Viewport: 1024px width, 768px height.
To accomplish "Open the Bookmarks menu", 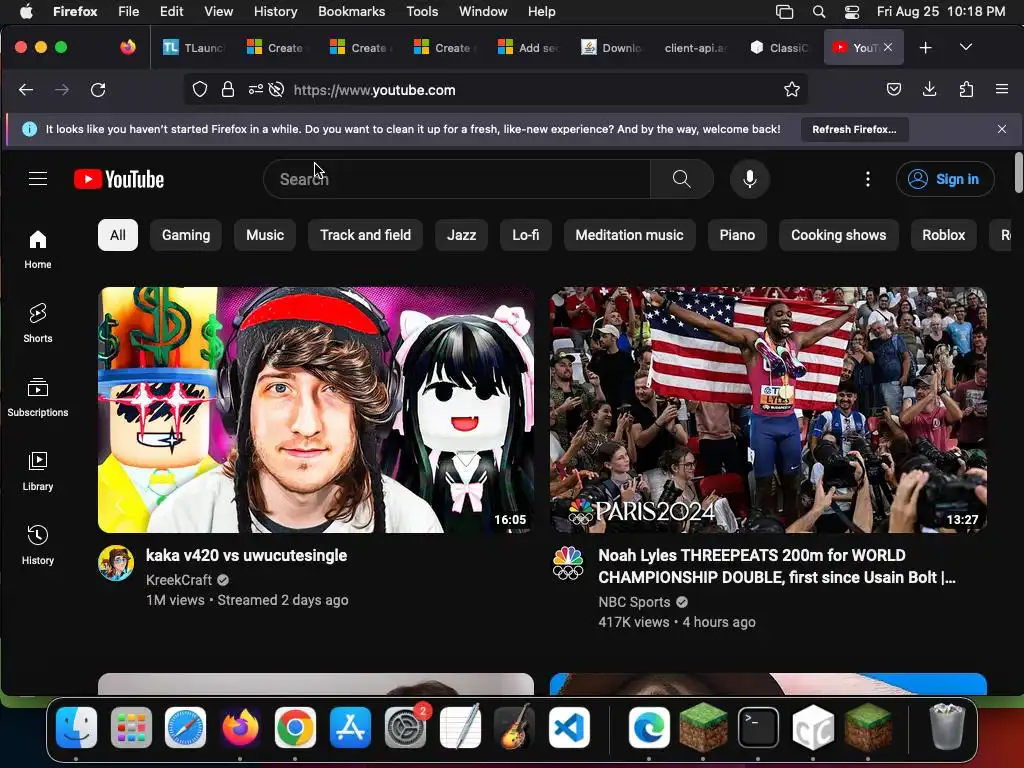I will click(351, 12).
